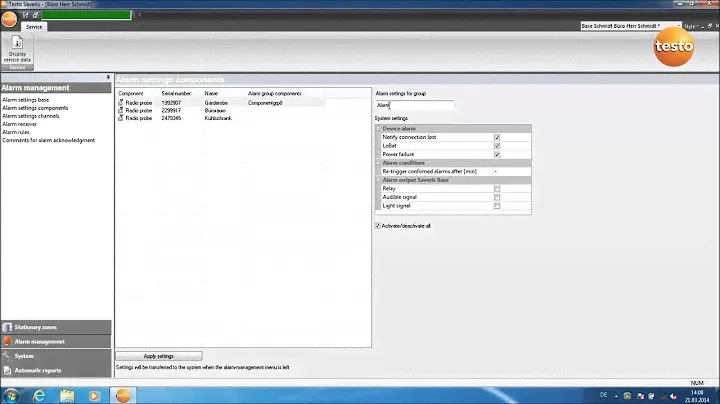Viewport: 720px width, 404px height.
Task: Toggle the Notify connection lost checkbox
Action: click(x=496, y=137)
